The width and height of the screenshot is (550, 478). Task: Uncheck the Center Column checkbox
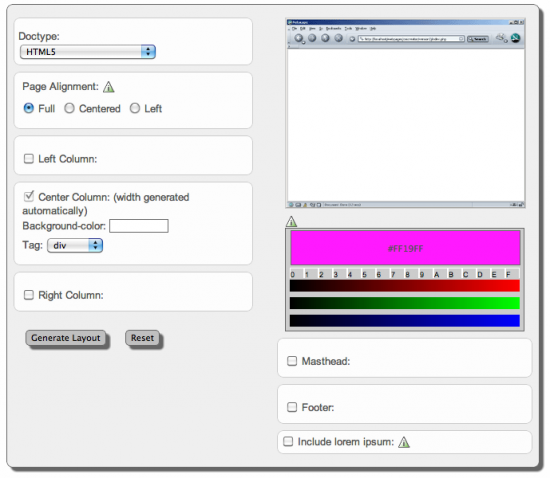[29, 196]
